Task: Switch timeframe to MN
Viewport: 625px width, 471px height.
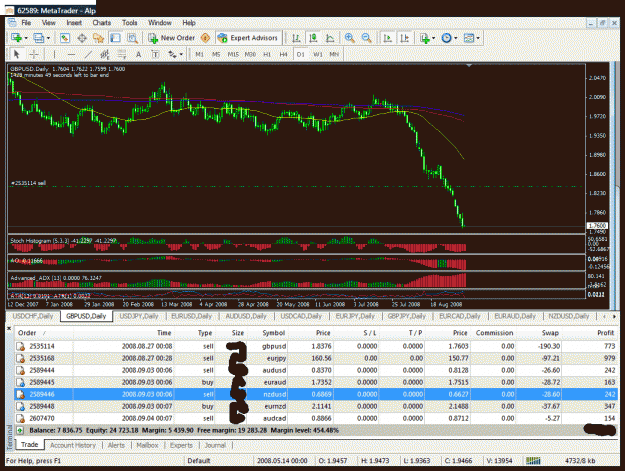Action: 334,54
